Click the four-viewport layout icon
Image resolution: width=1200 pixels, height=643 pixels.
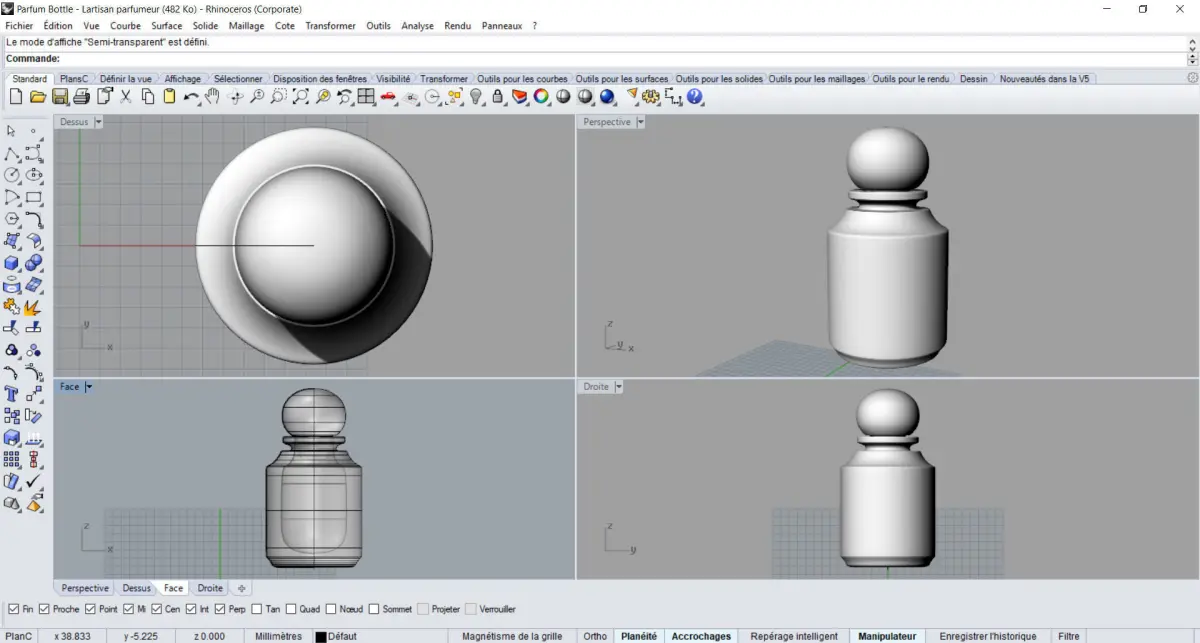click(x=366, y=97)
